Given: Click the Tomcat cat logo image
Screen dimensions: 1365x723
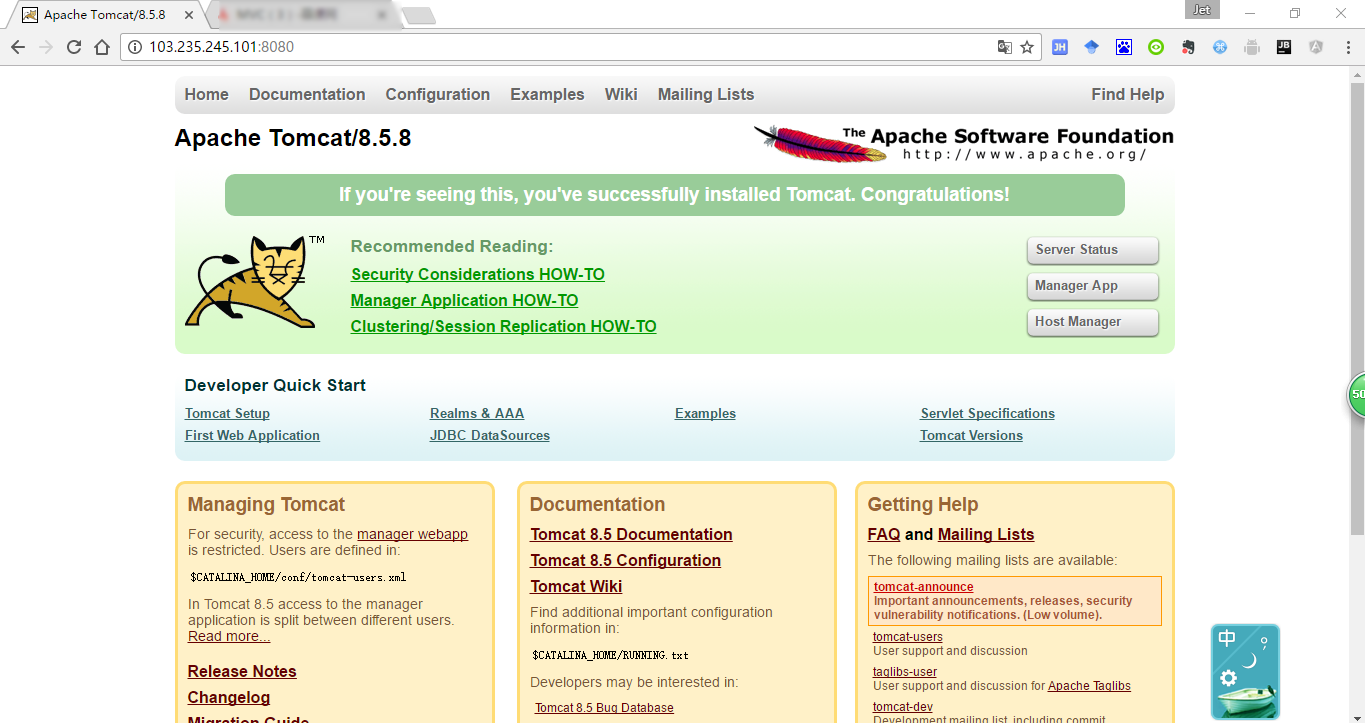Looking at the screenshot, I should tap(255, 282).
